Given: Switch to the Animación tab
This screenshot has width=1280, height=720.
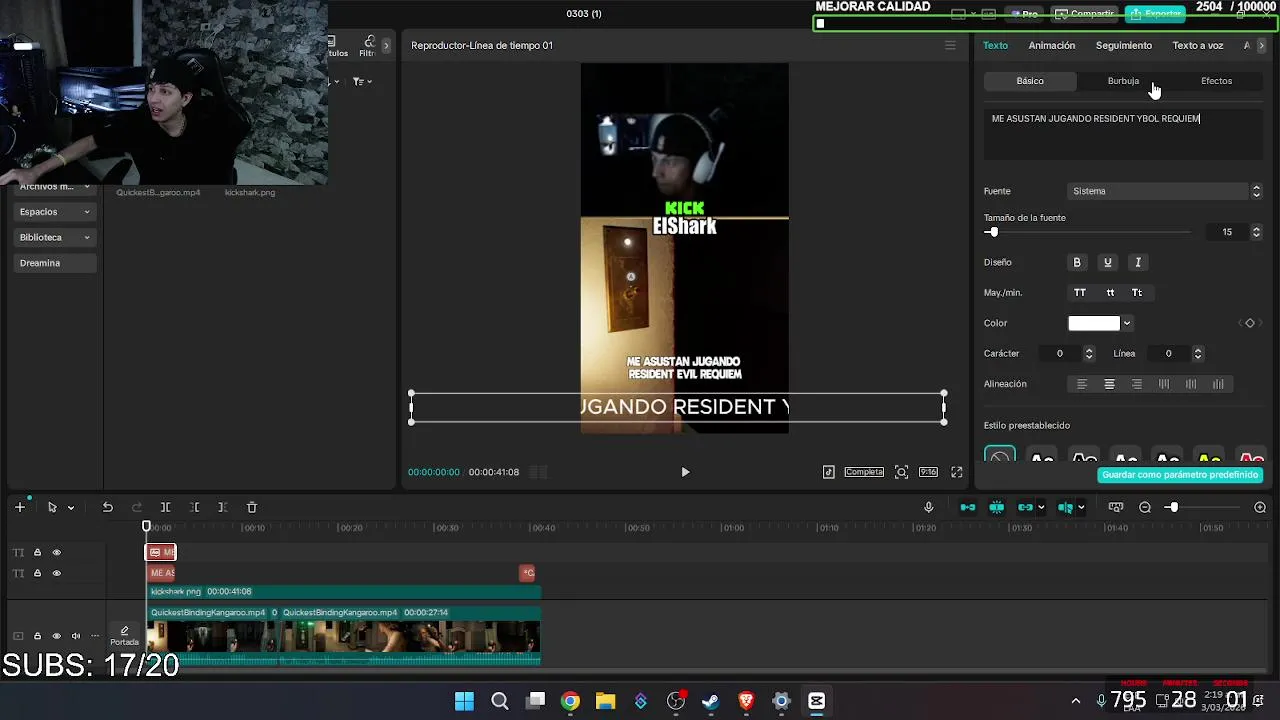Looking at the screenshot, I should [1052, 45].
